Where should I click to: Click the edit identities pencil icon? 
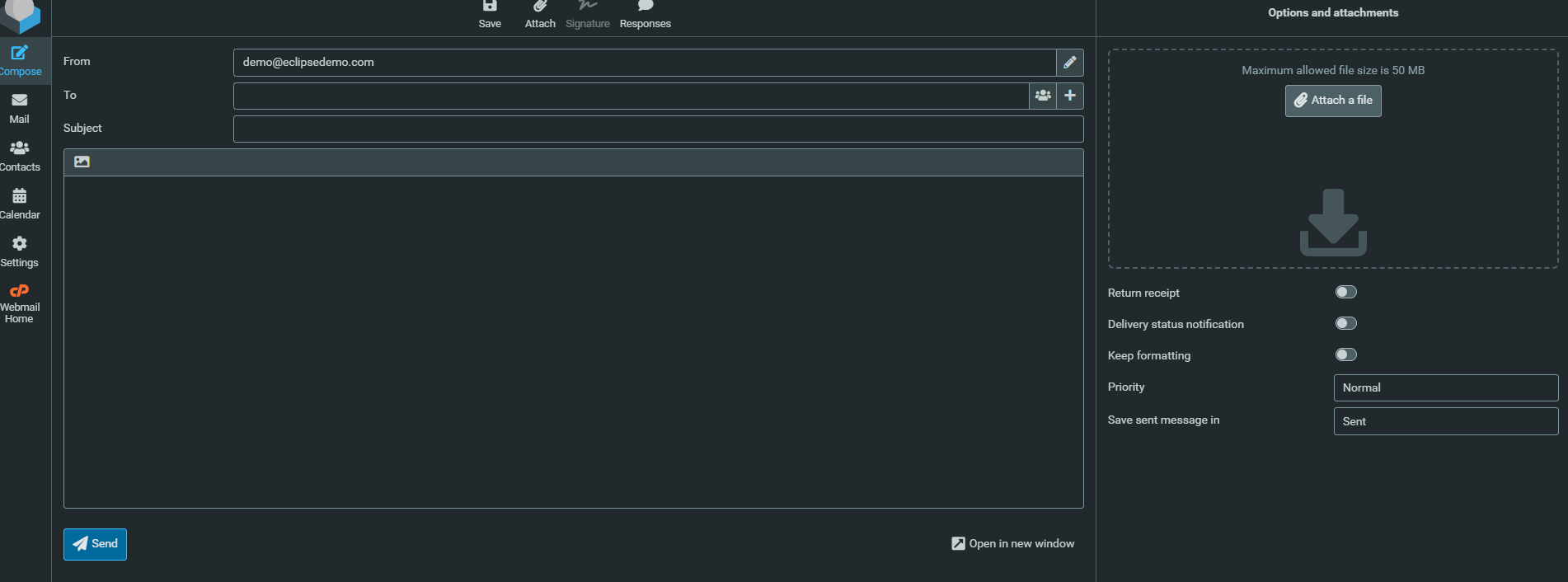click(x=1069, y=63)
